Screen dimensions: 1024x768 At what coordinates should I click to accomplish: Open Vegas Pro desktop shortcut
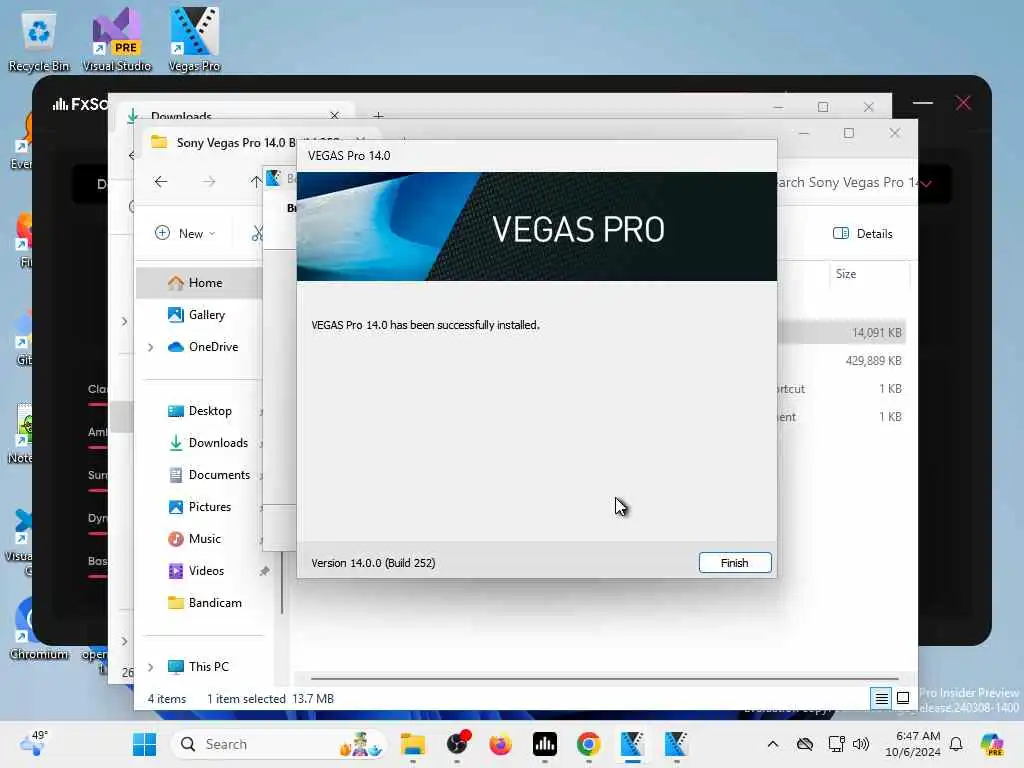click(x=194, y=40)
